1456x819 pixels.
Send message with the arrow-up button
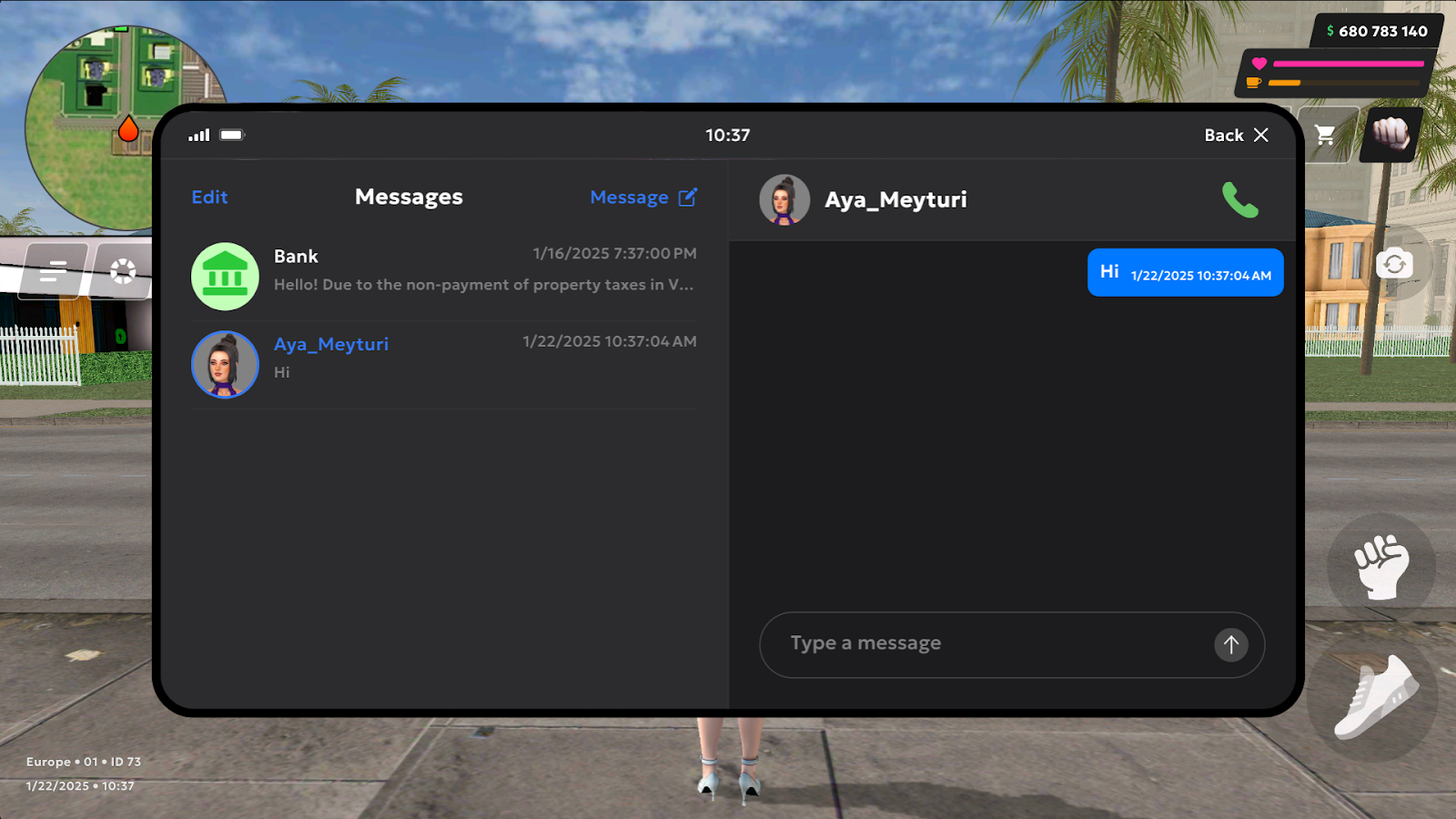[1230, 644]
